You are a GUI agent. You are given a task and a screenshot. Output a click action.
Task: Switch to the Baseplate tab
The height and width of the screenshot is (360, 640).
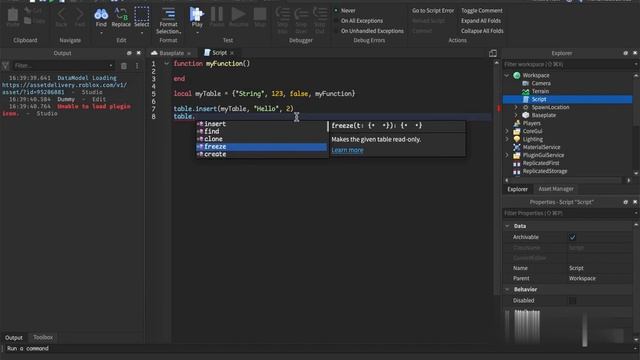[x=171, y=53]
